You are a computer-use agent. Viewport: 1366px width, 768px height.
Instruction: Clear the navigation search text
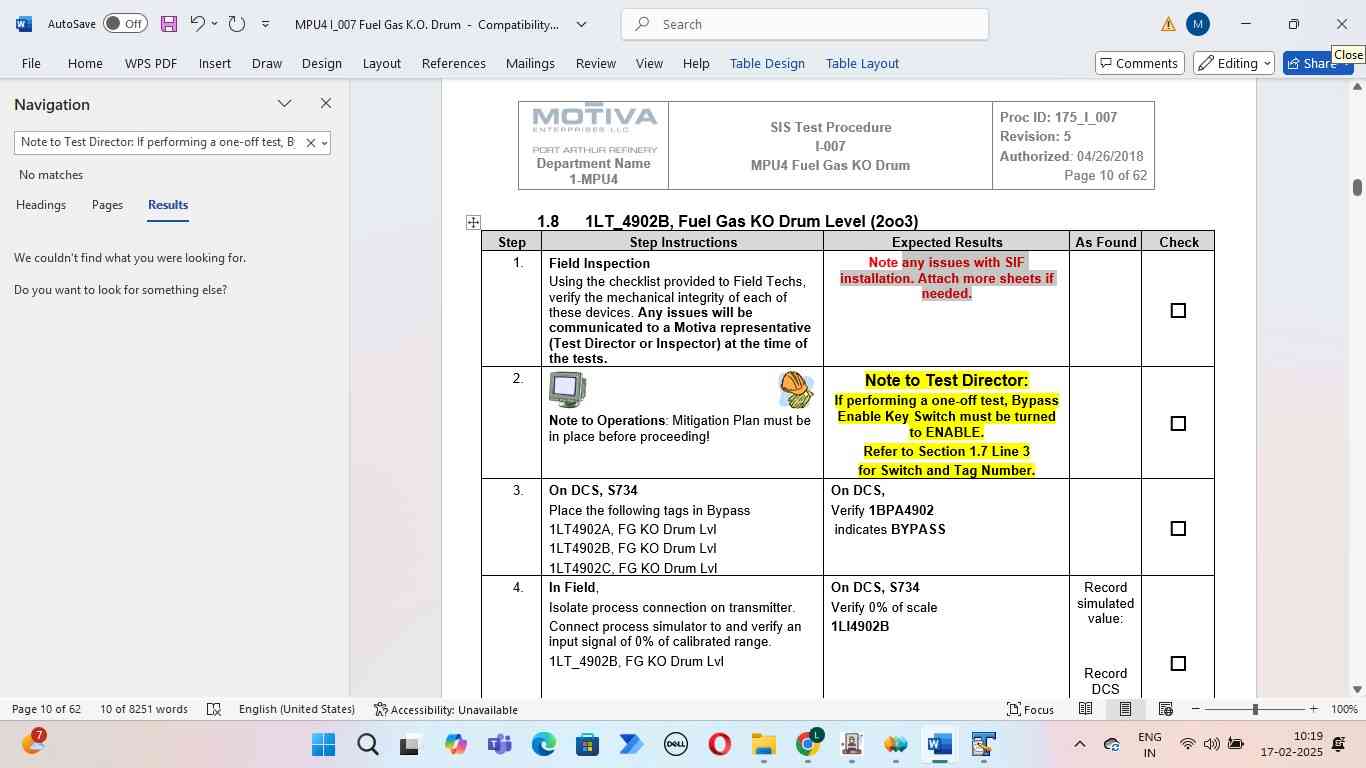[310, 143]
